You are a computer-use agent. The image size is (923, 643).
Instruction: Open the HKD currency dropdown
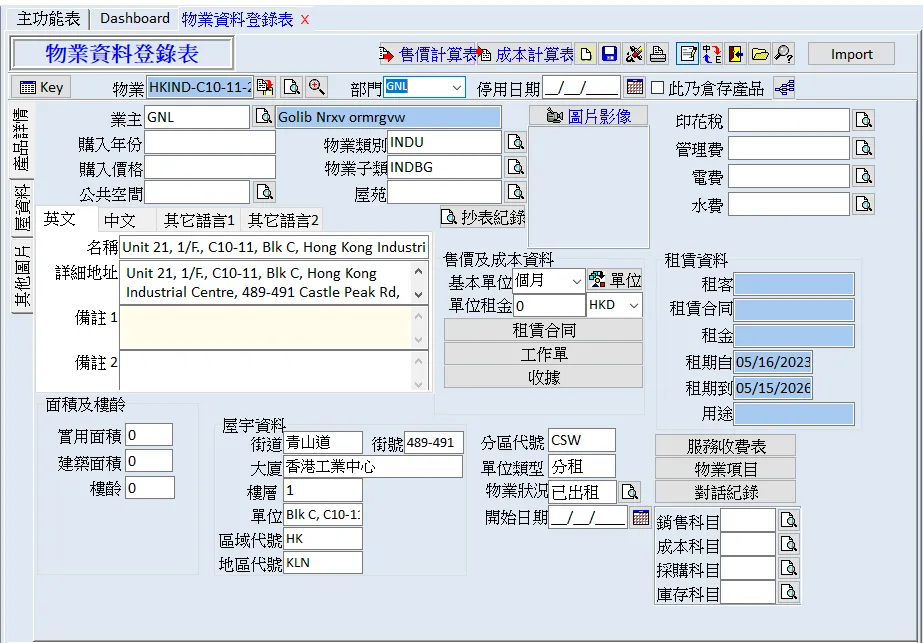click(632, 306)
